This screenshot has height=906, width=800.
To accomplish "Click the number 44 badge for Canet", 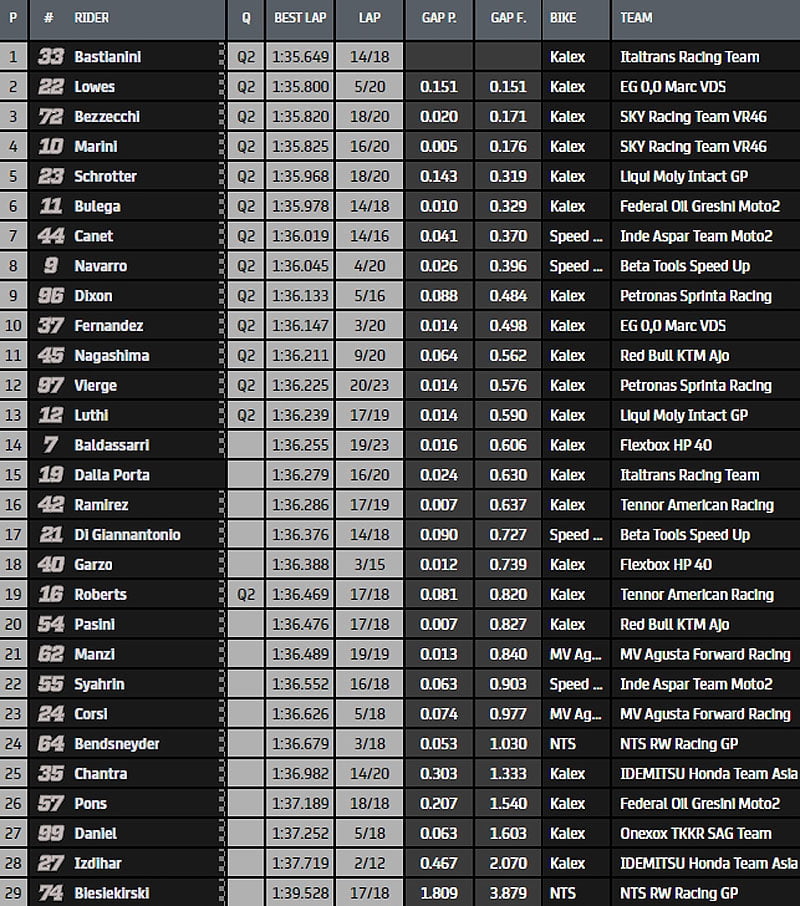I will (x=50, y=236).
